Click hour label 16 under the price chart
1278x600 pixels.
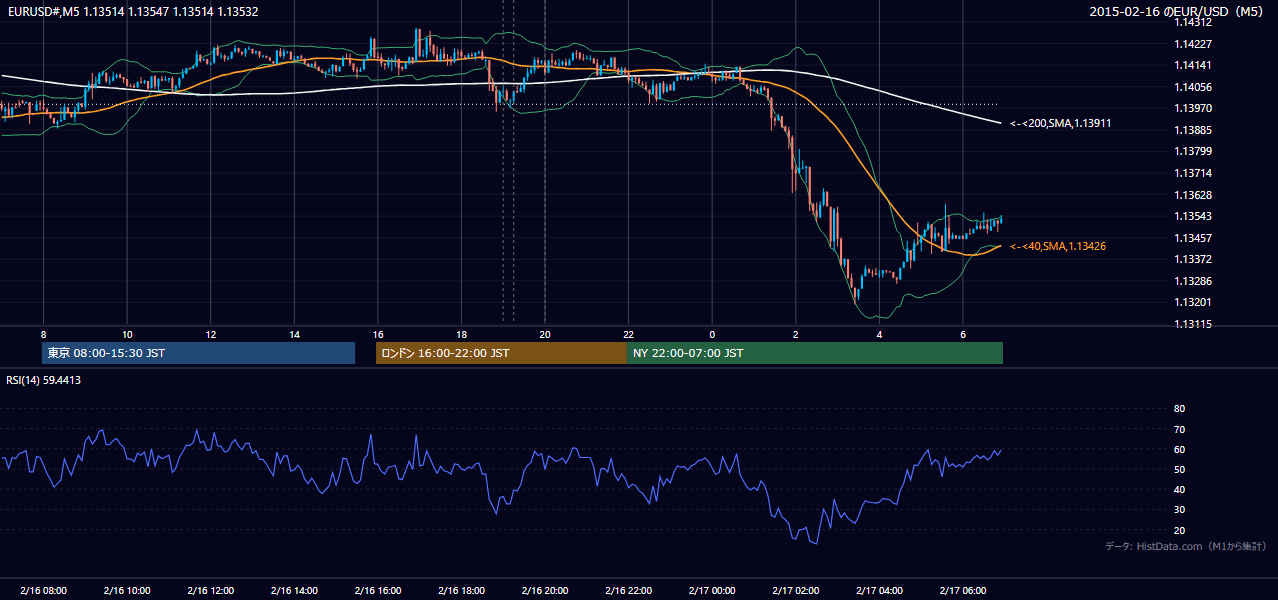(x=378, y=334)
